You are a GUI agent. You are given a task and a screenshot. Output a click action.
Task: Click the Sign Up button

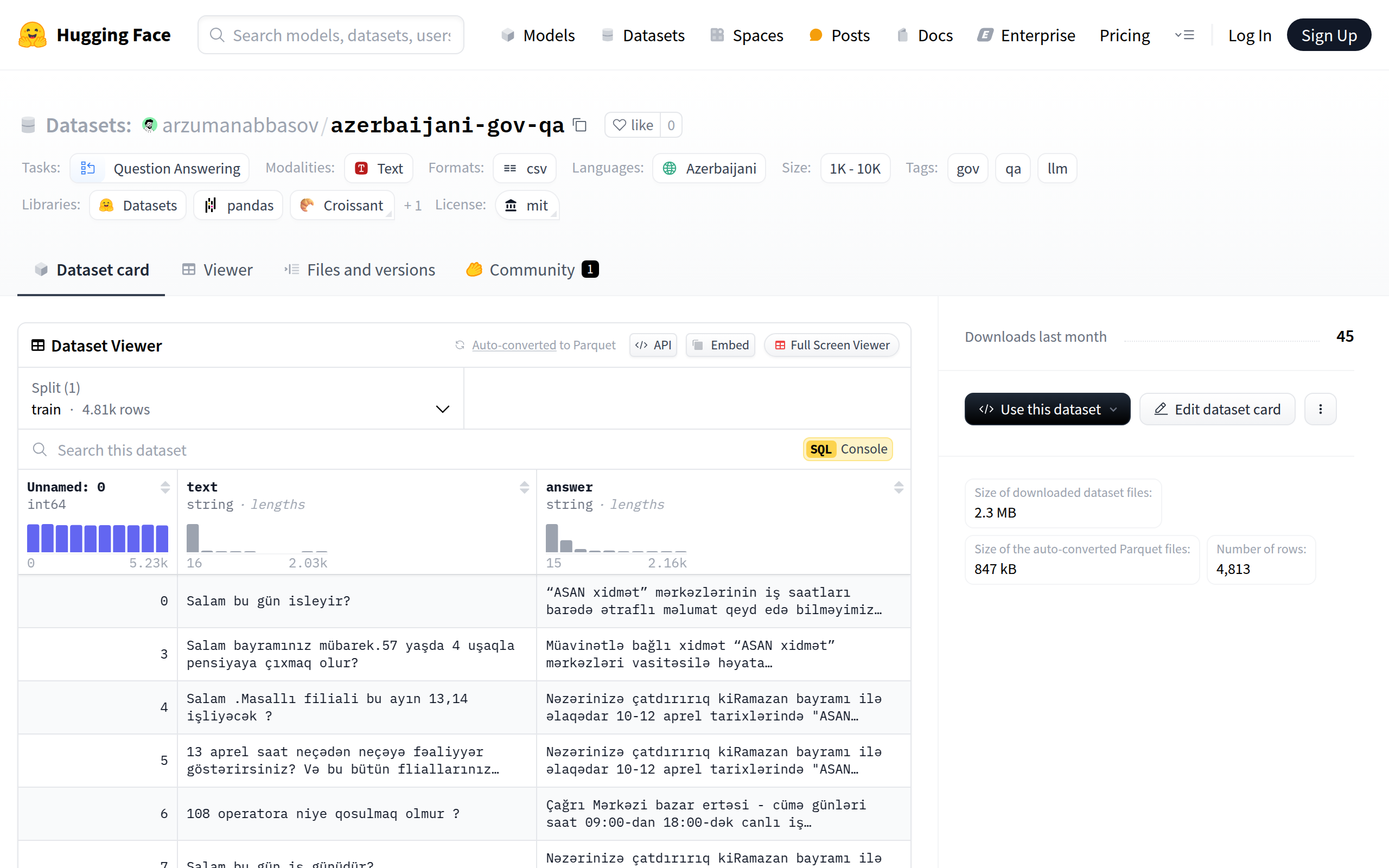tap(1329, 35)
